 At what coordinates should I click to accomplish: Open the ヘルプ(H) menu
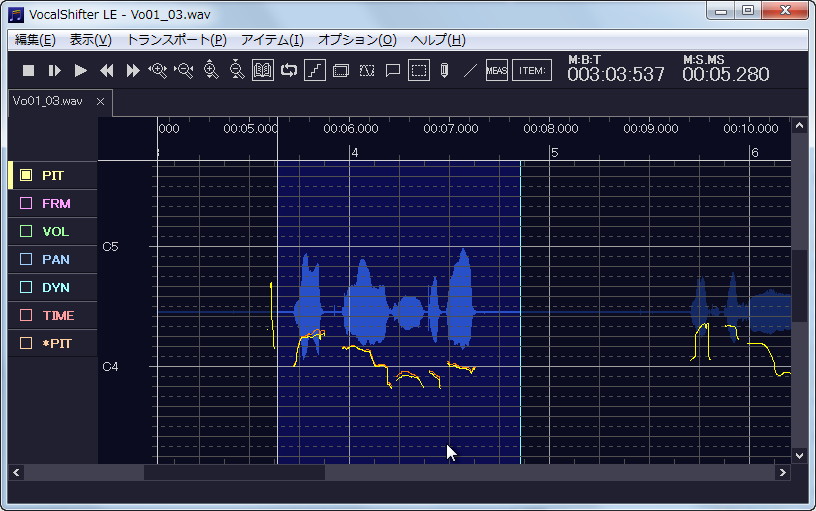(438, 40)
